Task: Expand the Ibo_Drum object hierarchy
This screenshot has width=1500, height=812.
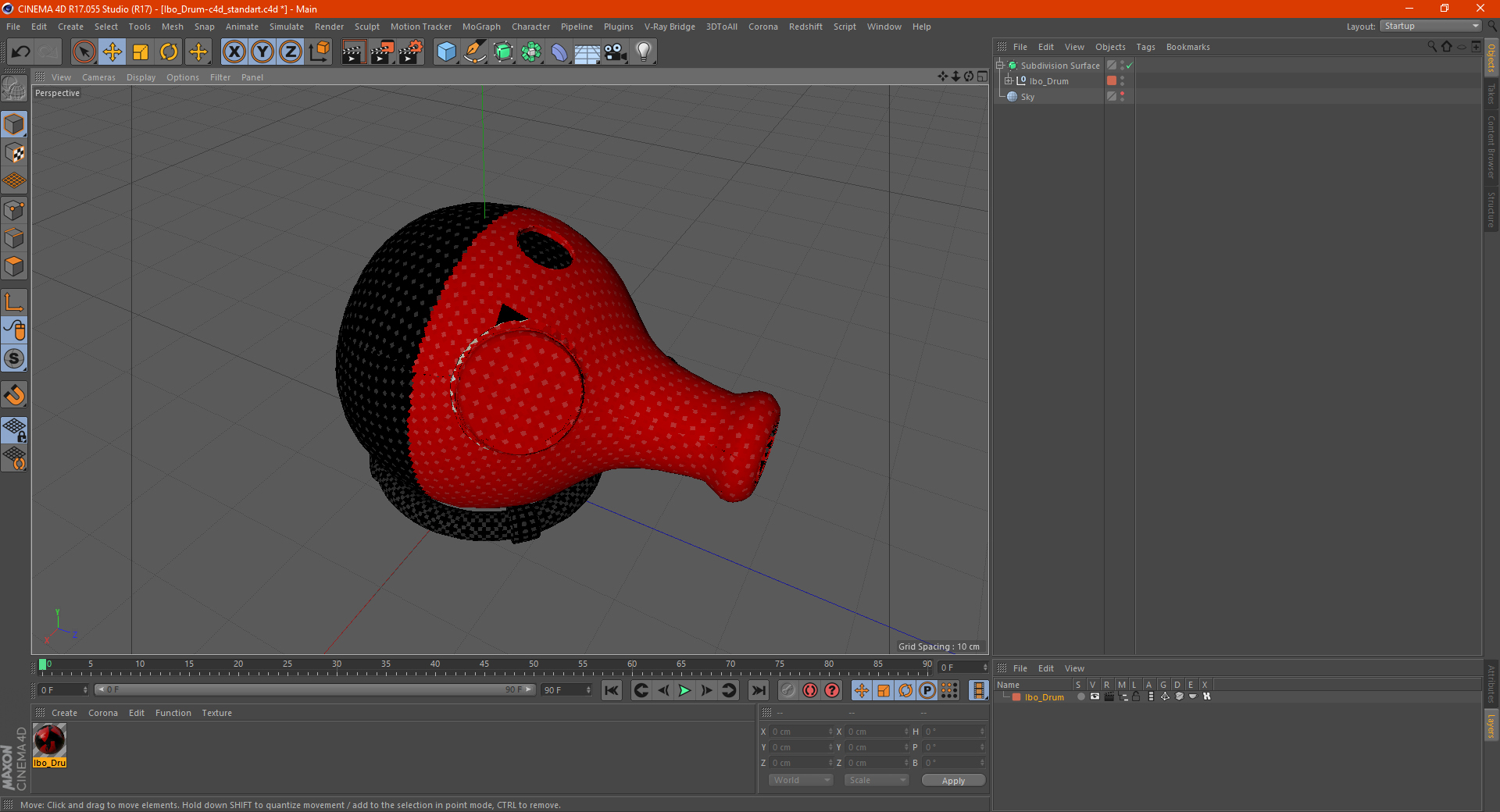Action: [1008, 80]
